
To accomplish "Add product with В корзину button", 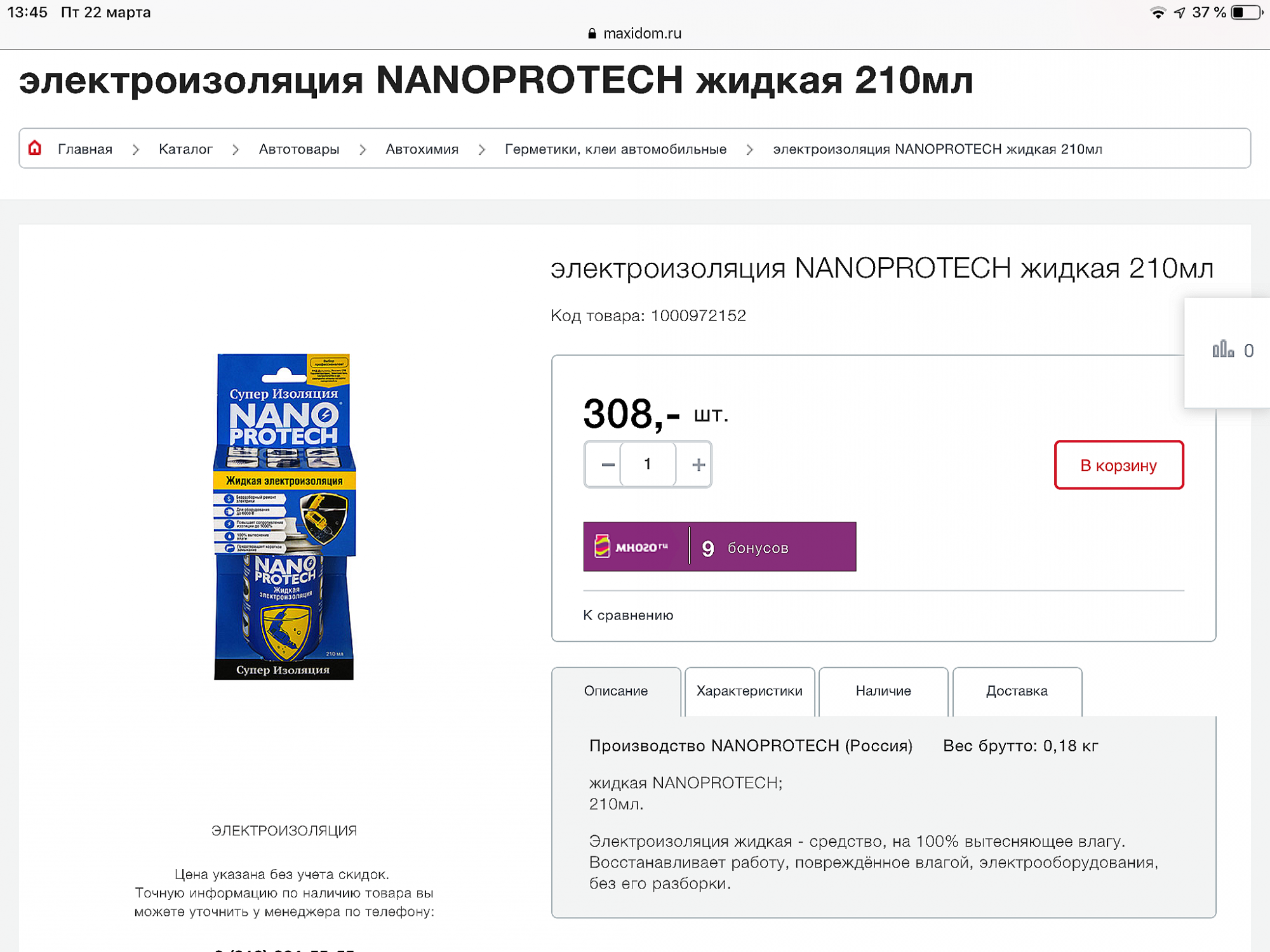I will [1118, 465].
